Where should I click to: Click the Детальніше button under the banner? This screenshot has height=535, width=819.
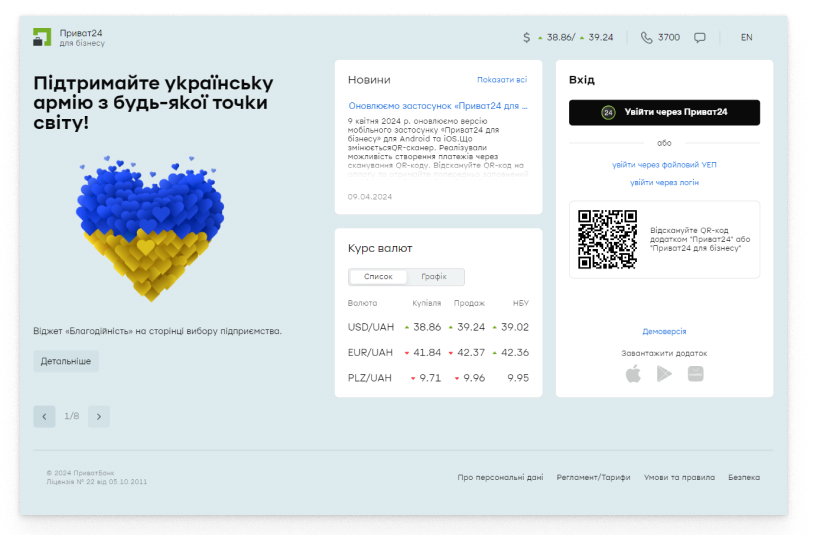click(66, 360)
